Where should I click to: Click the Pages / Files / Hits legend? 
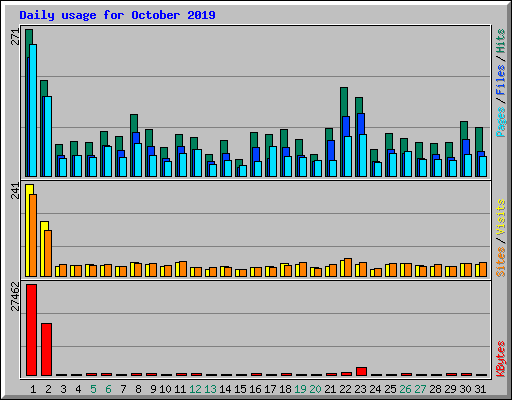coord(501,83)
